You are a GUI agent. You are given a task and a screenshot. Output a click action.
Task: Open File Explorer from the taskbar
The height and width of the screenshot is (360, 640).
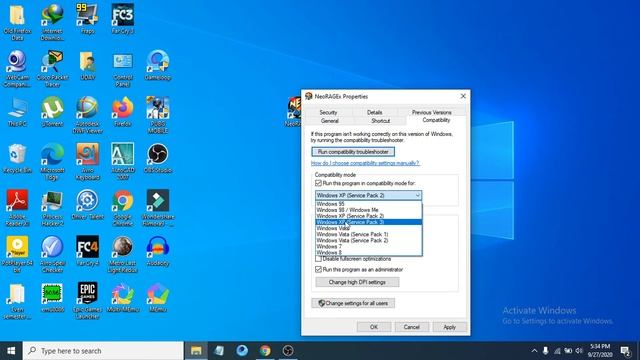tap(196, 351)
